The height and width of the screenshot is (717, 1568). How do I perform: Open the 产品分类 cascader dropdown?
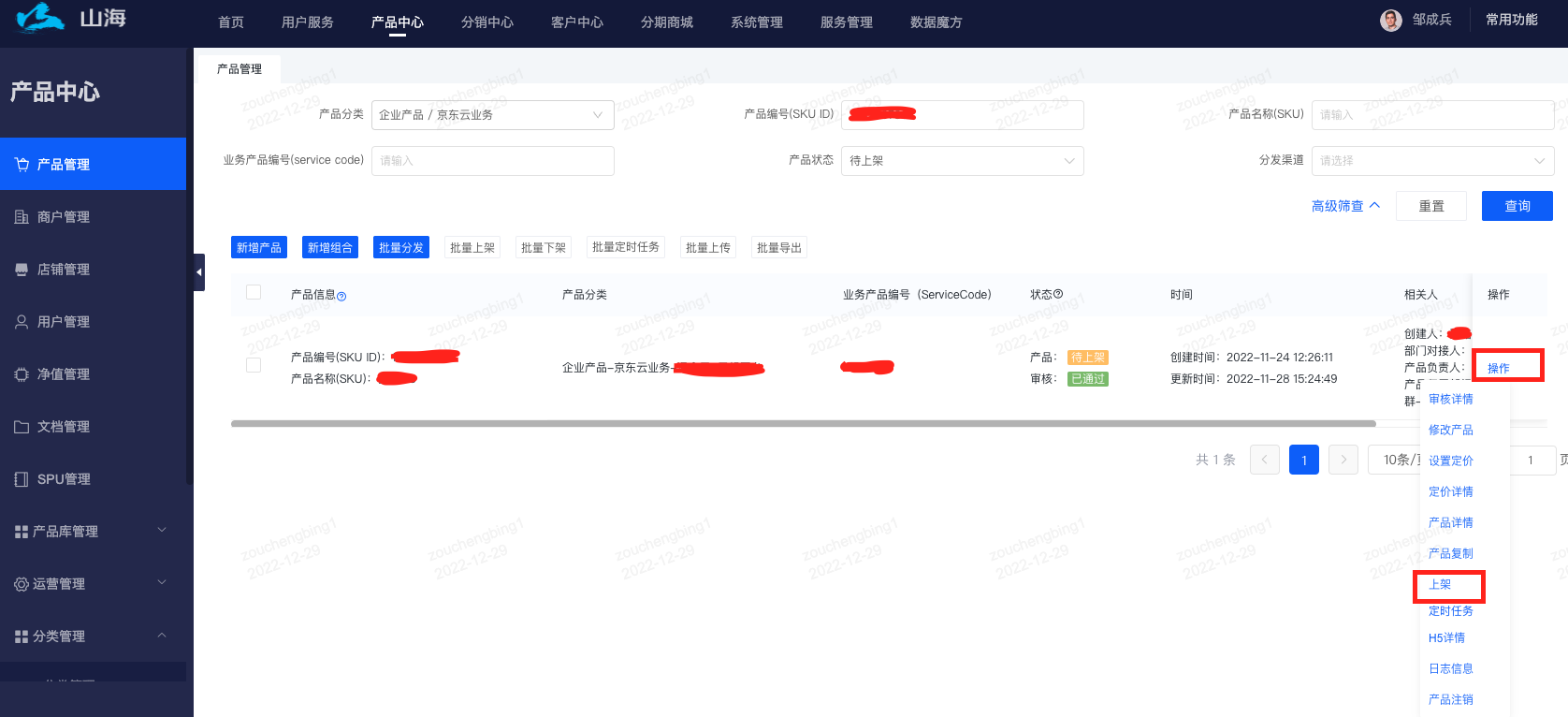(493, 115)
